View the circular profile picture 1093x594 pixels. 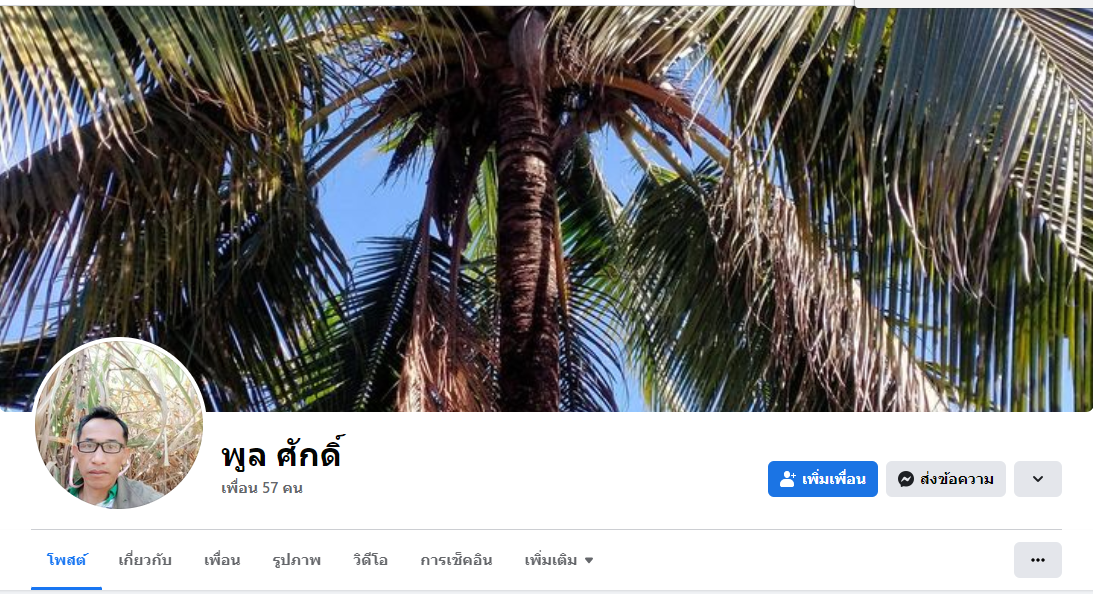(119, 424)
